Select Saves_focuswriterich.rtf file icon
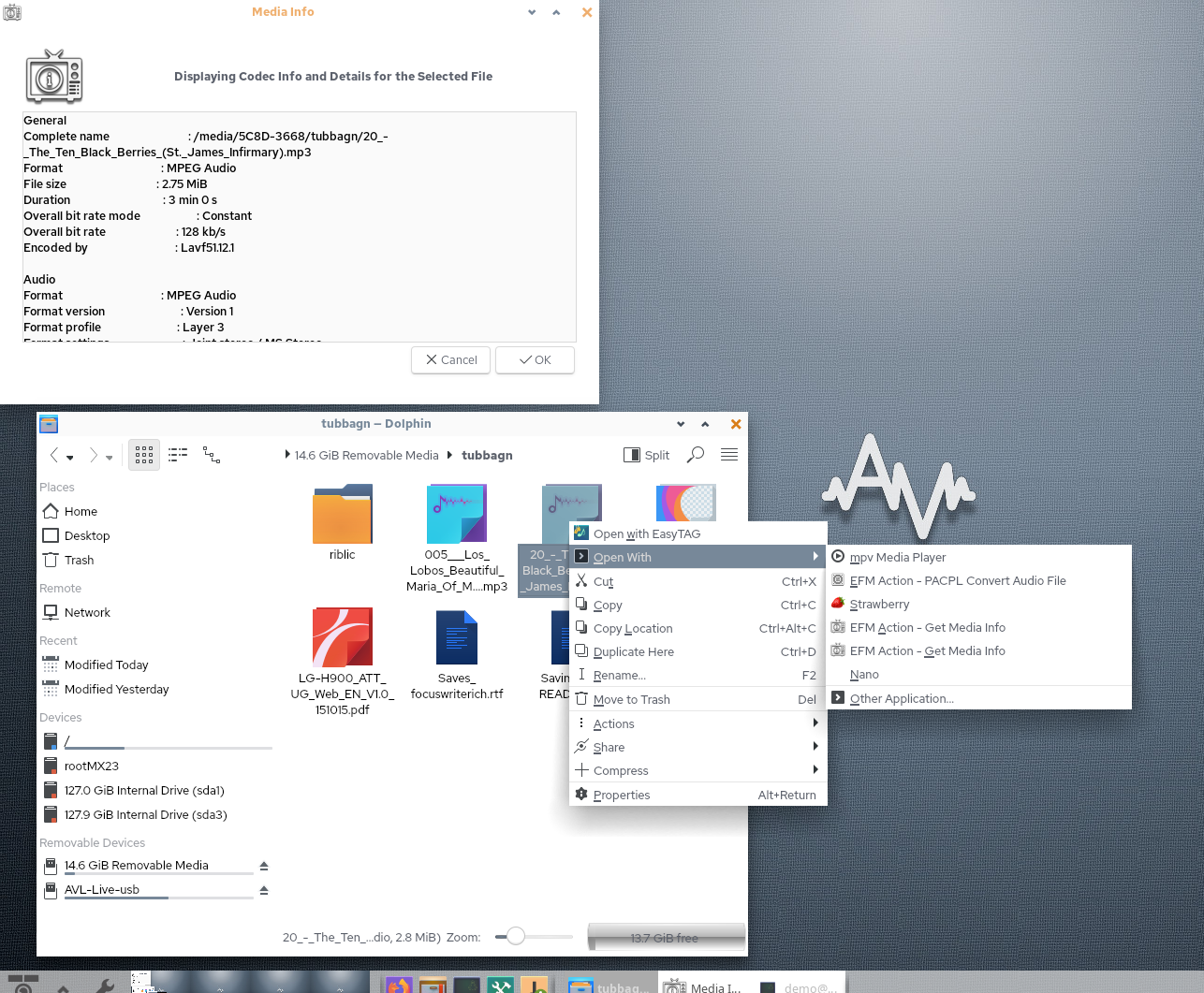The width and height of the screenshot is (1204, 993). [x=457, y=636]
